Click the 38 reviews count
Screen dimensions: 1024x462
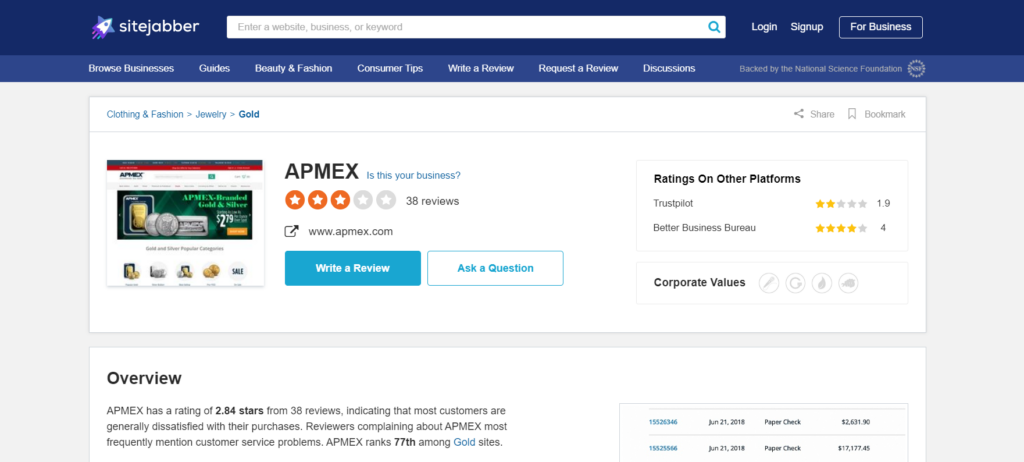click(432, 201)
